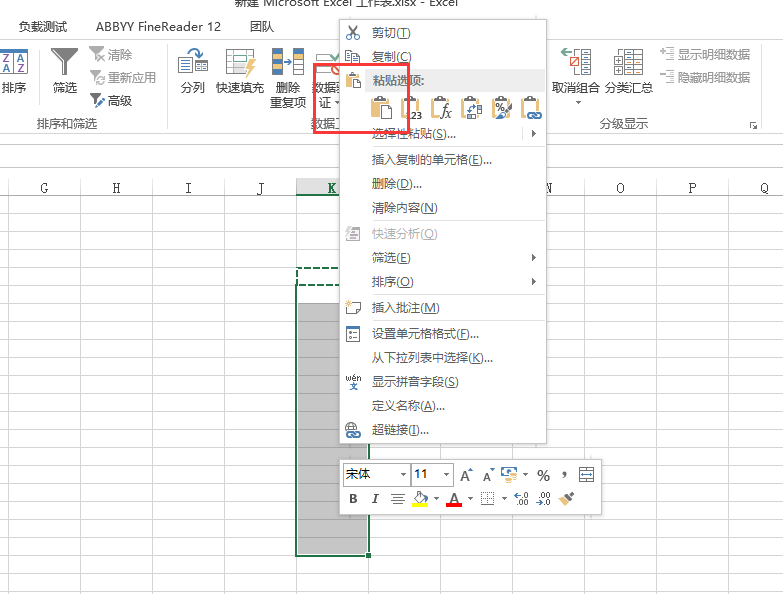Click Hide Detail (隐藏明细数据) button
The height and width of the screenshot is (594, 783).
coord(705,77)
